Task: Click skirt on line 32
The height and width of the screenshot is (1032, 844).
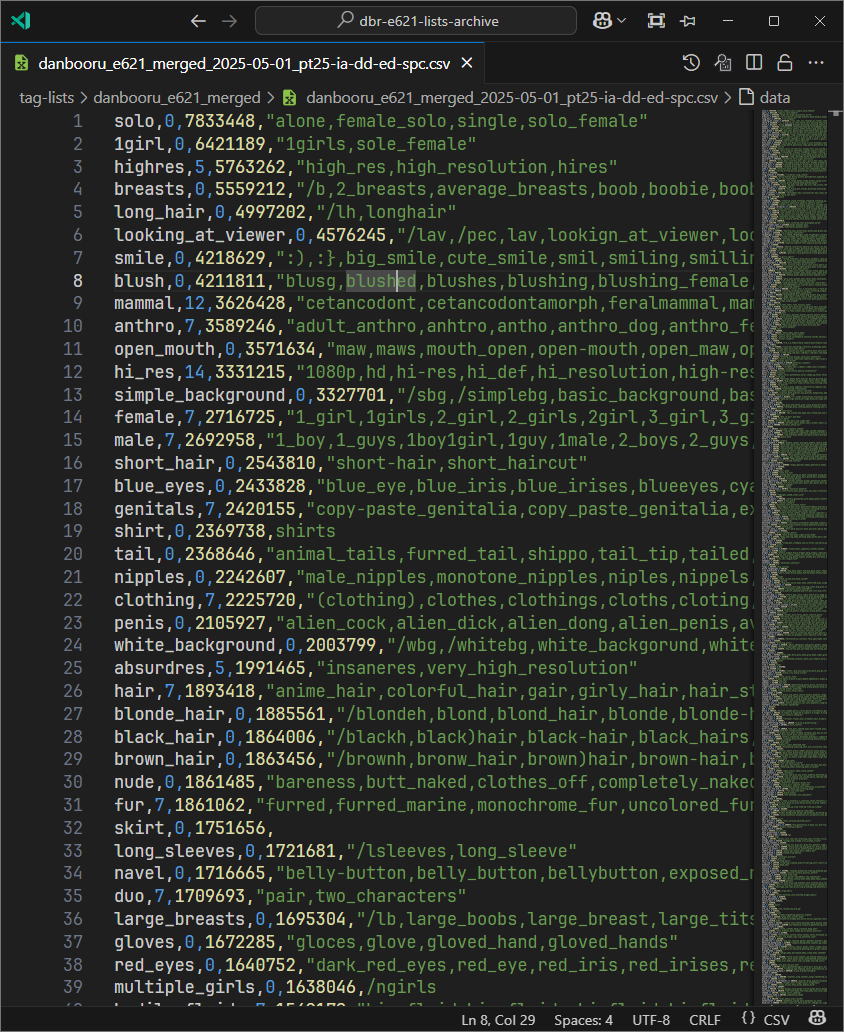Action: coord(140,828)
